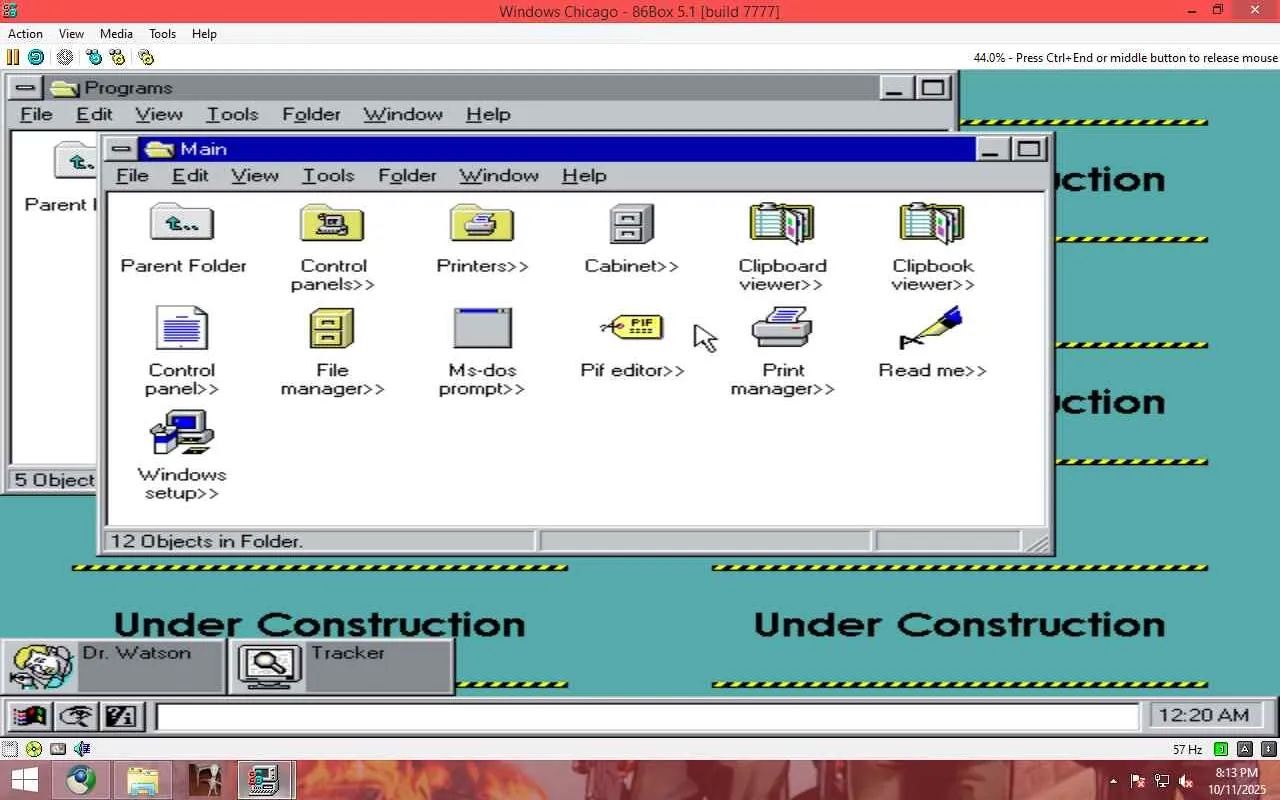Viewport: 1280px width, 800px height.
Task: Open the Action menu in 86Box
Action: click(26, 34)
